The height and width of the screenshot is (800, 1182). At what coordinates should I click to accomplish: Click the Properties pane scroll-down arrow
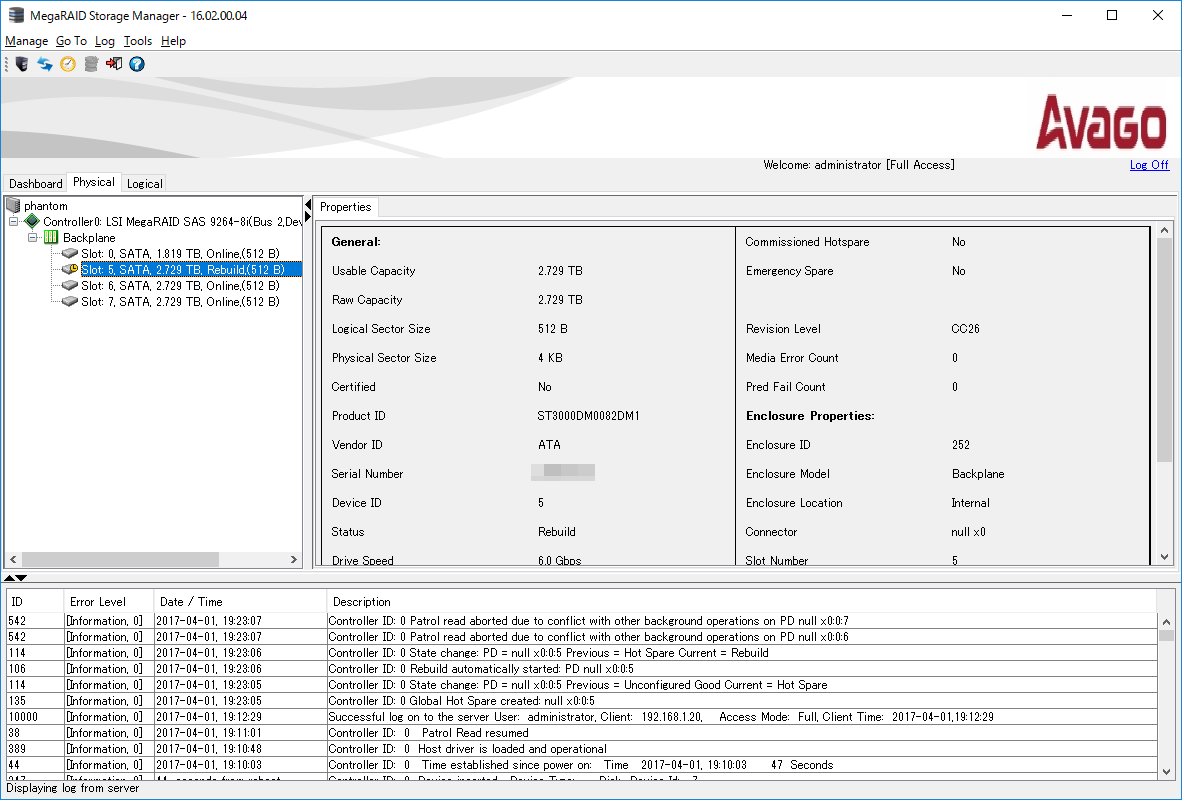pos(1165,557)
